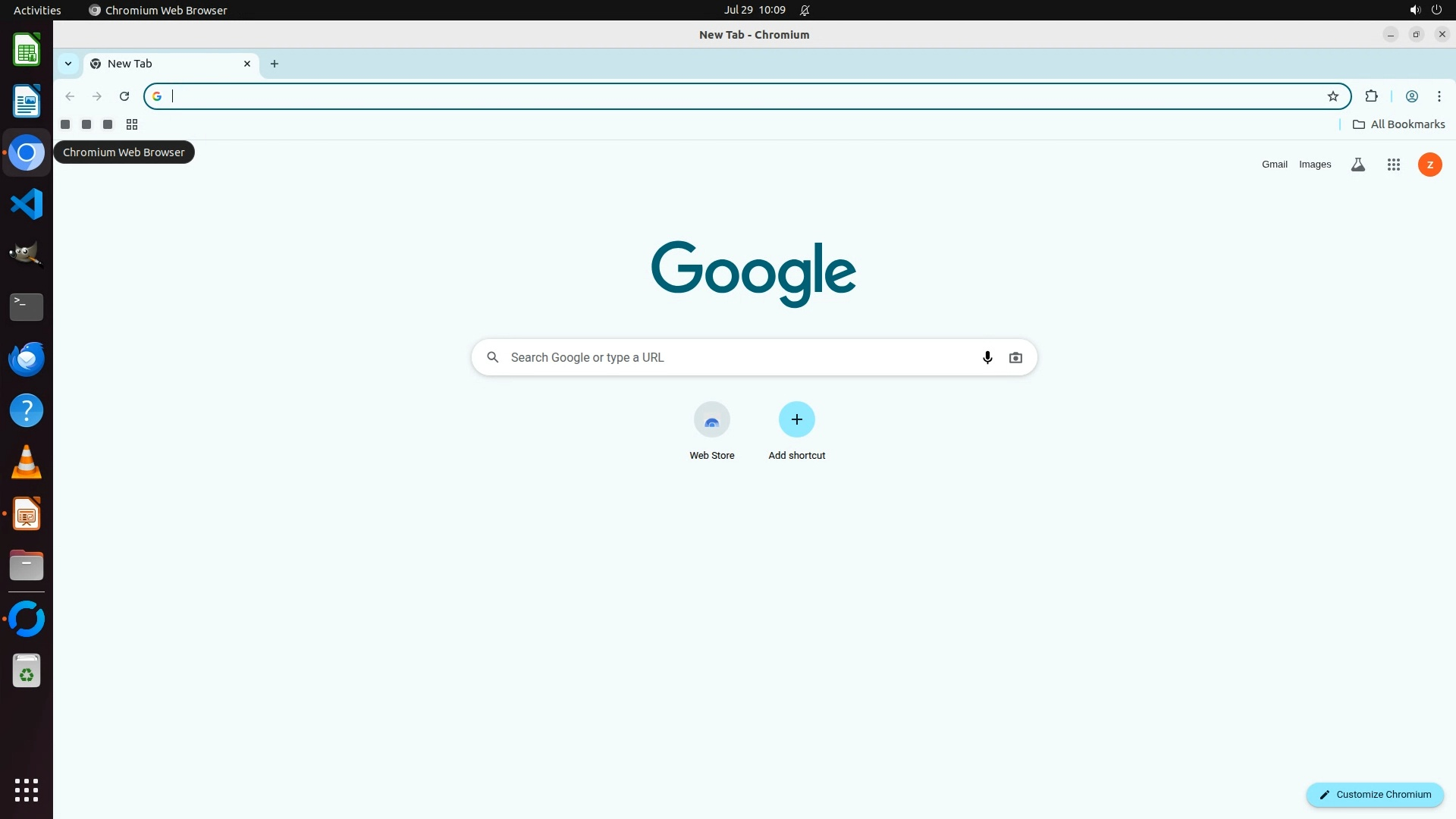Open the All Bookmarks folder
The width and height of the screenshot is (1456, 819).
coord(1398,124)
